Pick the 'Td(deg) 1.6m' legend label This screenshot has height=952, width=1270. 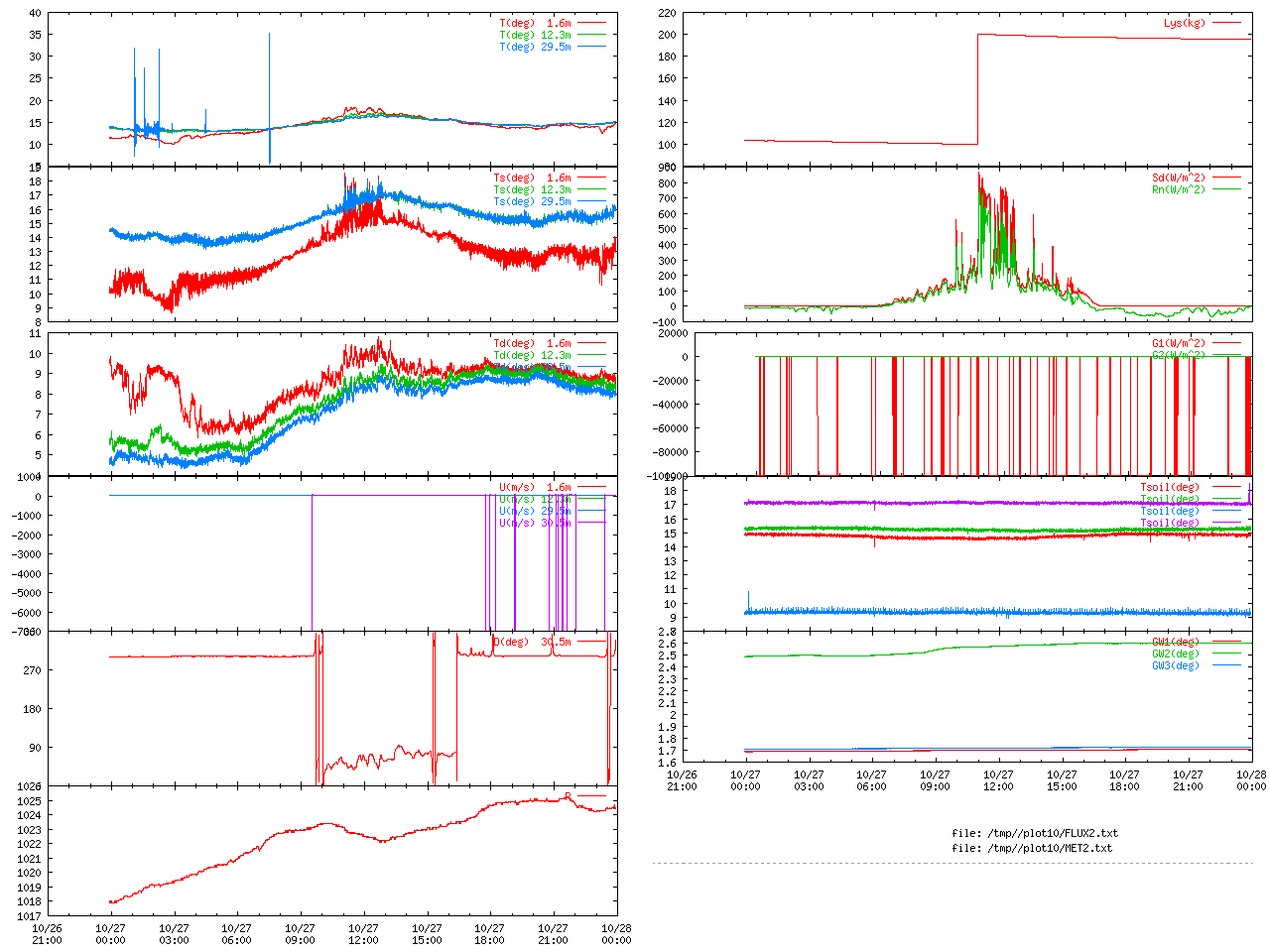[532, 344]
